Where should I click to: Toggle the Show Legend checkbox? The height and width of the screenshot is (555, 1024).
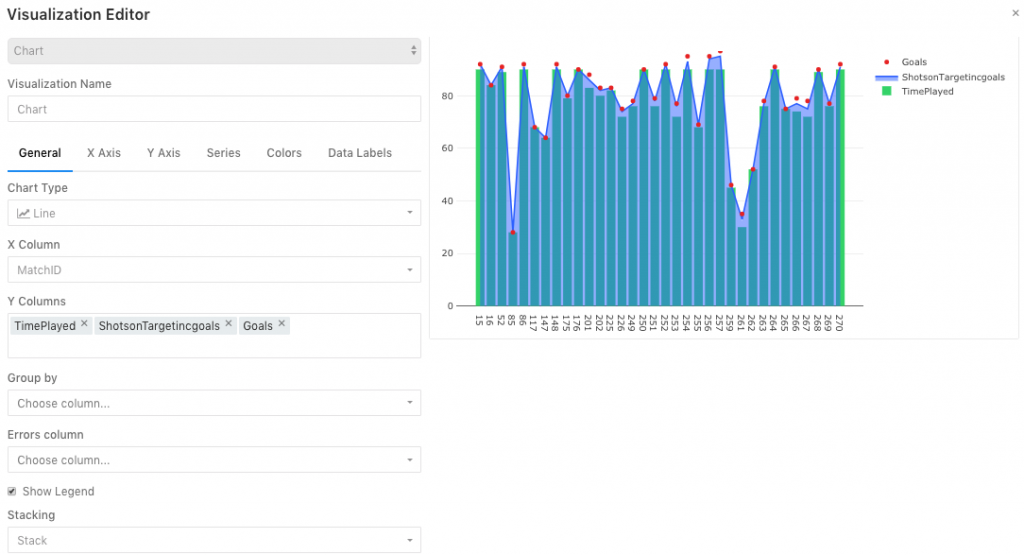pos(12,491)
